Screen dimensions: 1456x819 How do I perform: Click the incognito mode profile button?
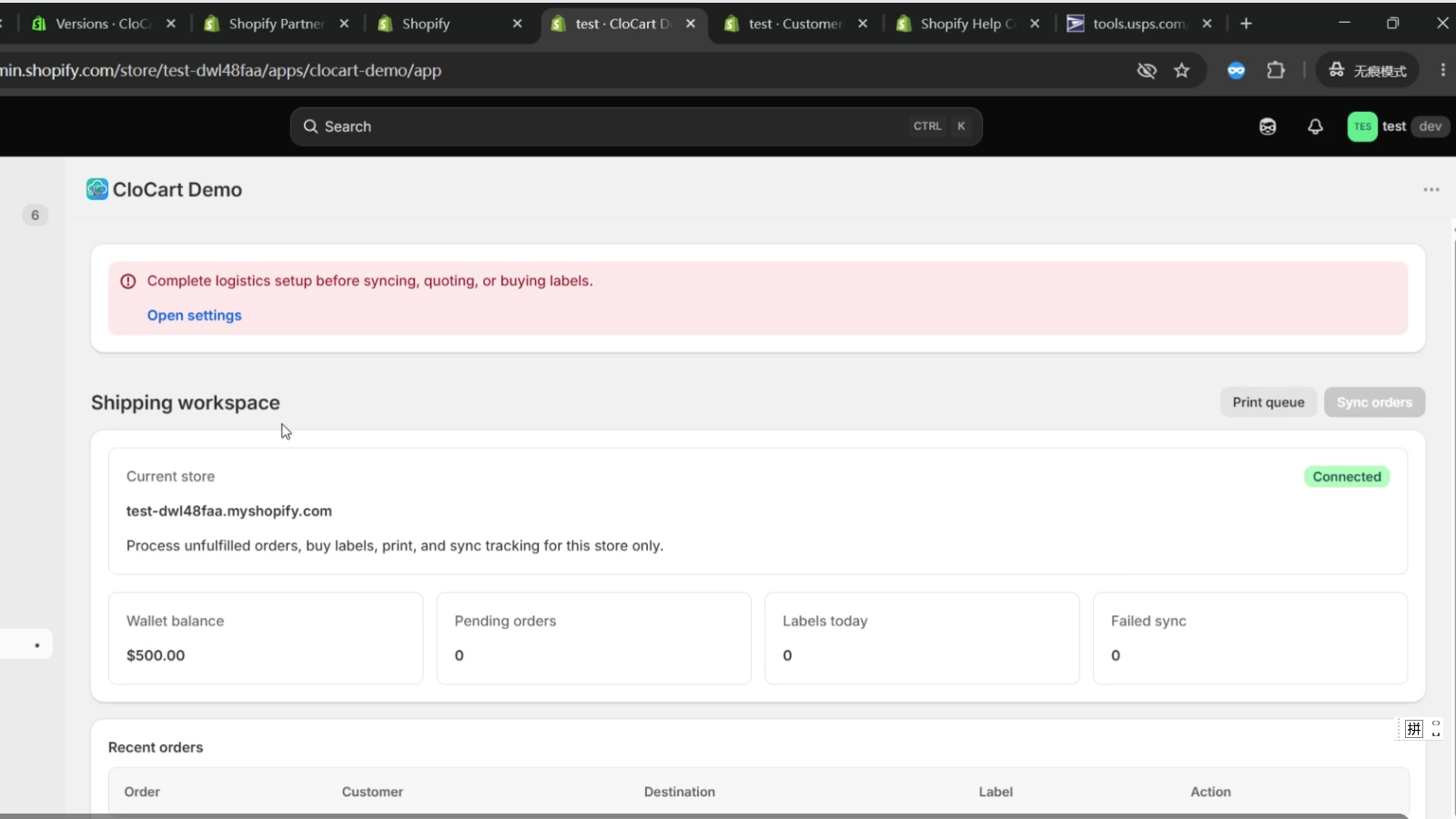[x=1367, y=70]
